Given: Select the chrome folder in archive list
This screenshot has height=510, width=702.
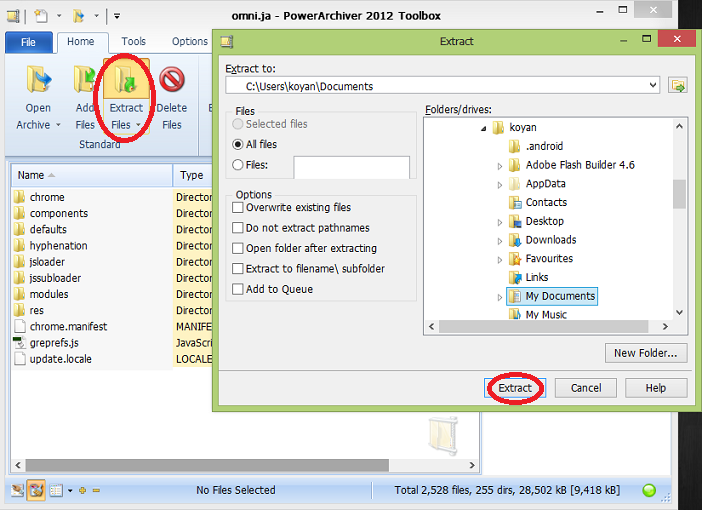Looking at the screenshot, I should click(47, 197).
